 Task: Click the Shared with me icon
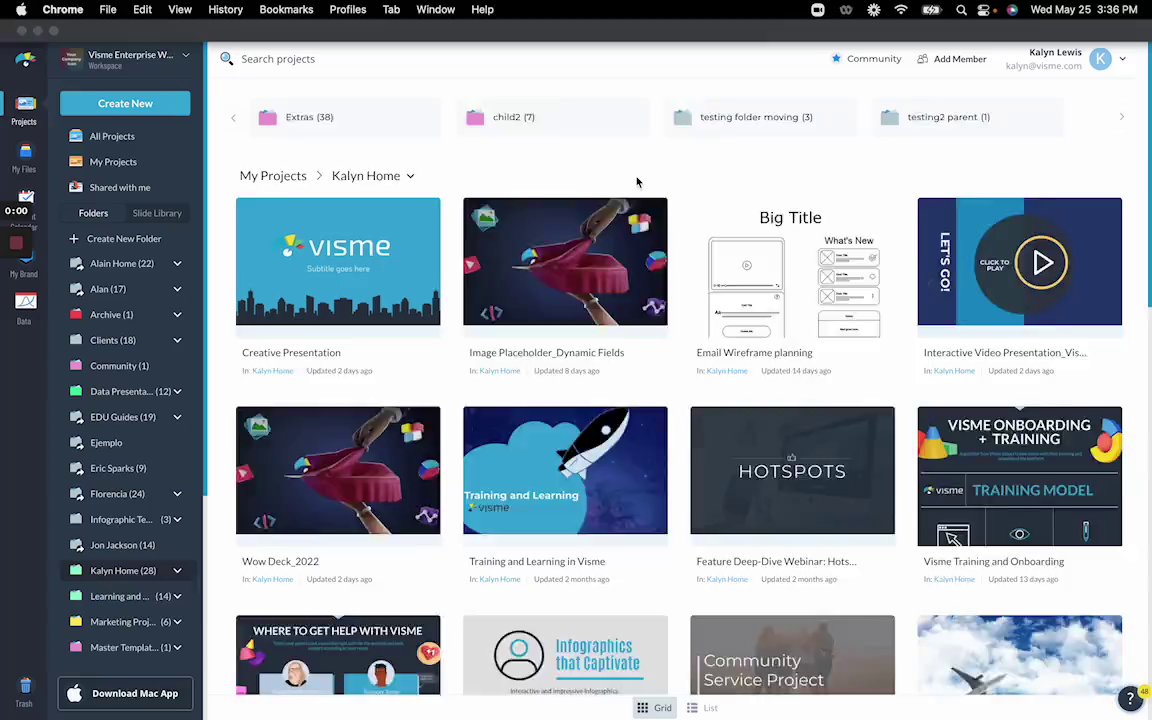(x=76, y=187)
